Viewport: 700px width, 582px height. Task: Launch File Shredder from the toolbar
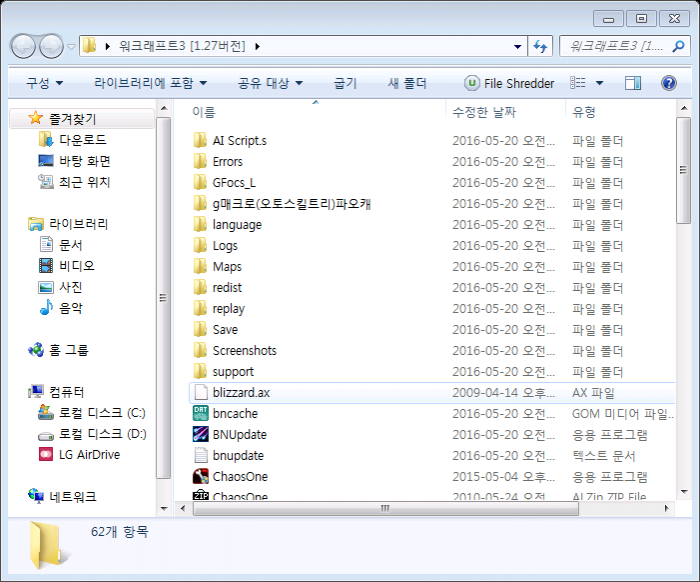pos(509,83)
